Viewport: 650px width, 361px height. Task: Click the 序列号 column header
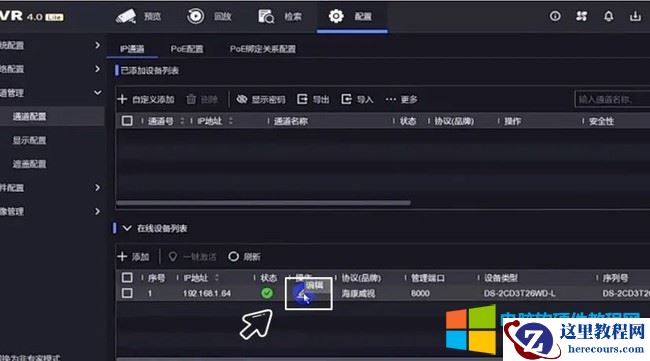coord(616,278)
